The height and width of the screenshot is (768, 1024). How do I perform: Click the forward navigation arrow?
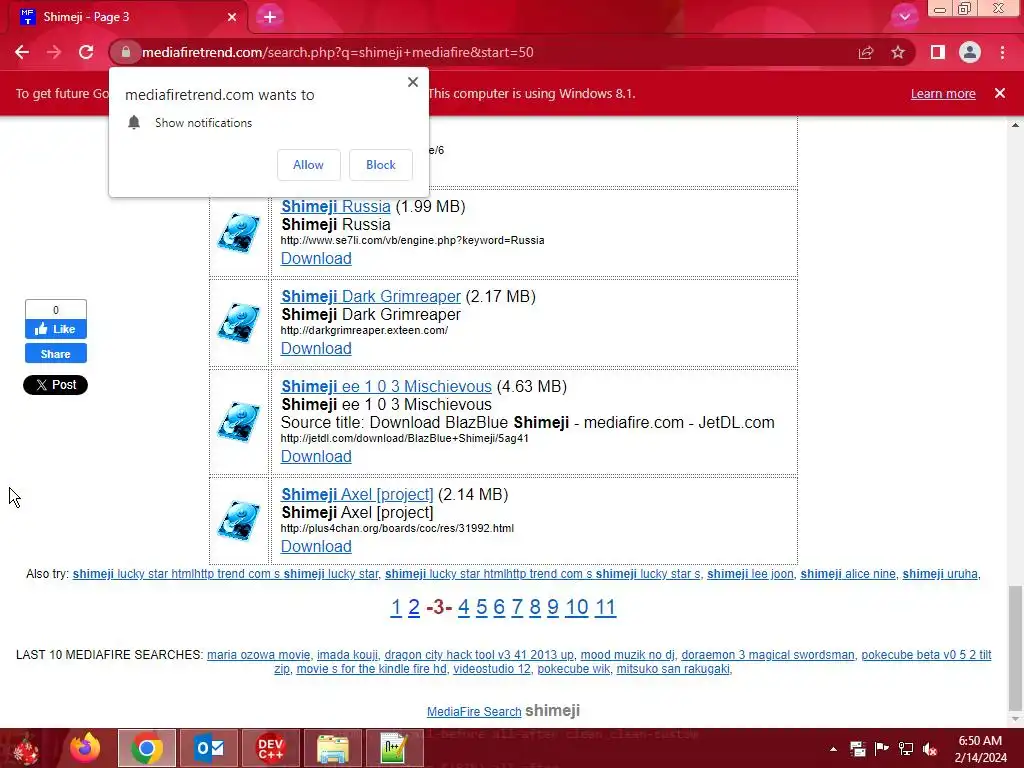(x=54, y=52)
